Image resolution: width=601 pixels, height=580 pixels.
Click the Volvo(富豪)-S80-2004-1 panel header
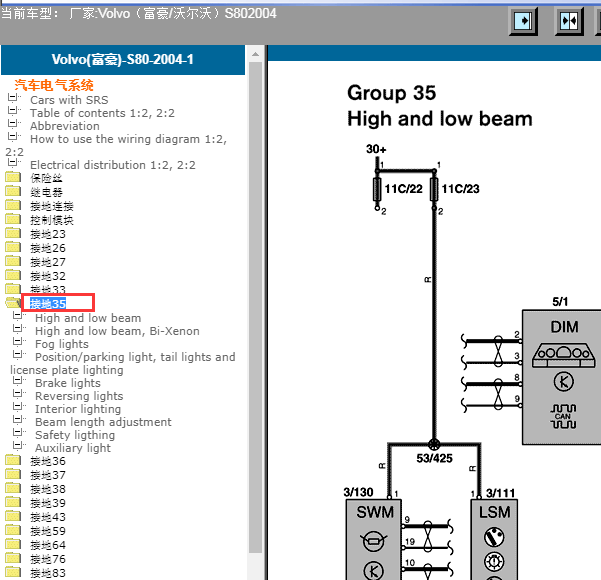coord(123,60)
